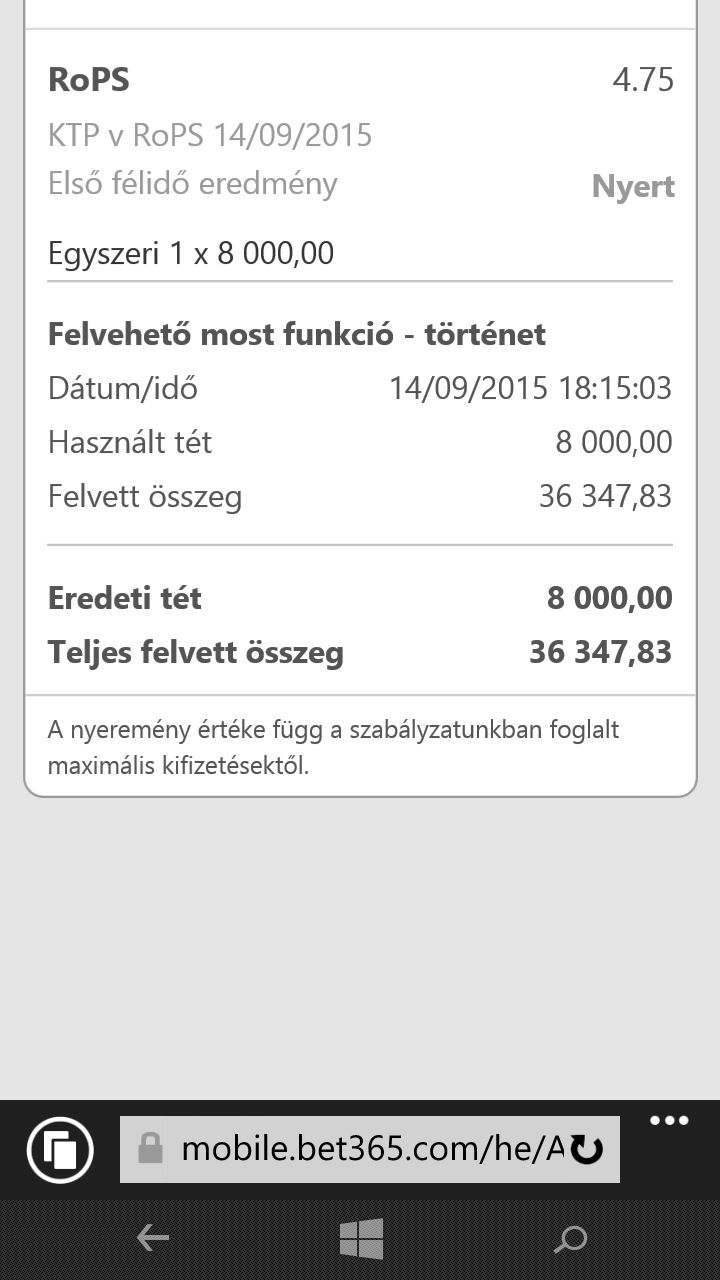
Task: Select the Eredeti tét row label
Action: point(125,598)
